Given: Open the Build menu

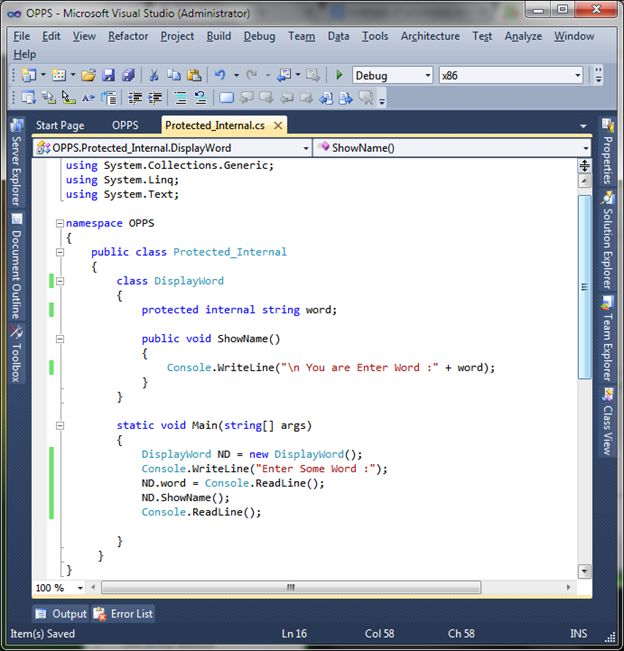Looking at the screenshot, I should pyautogui.click(x=219, y=36).
